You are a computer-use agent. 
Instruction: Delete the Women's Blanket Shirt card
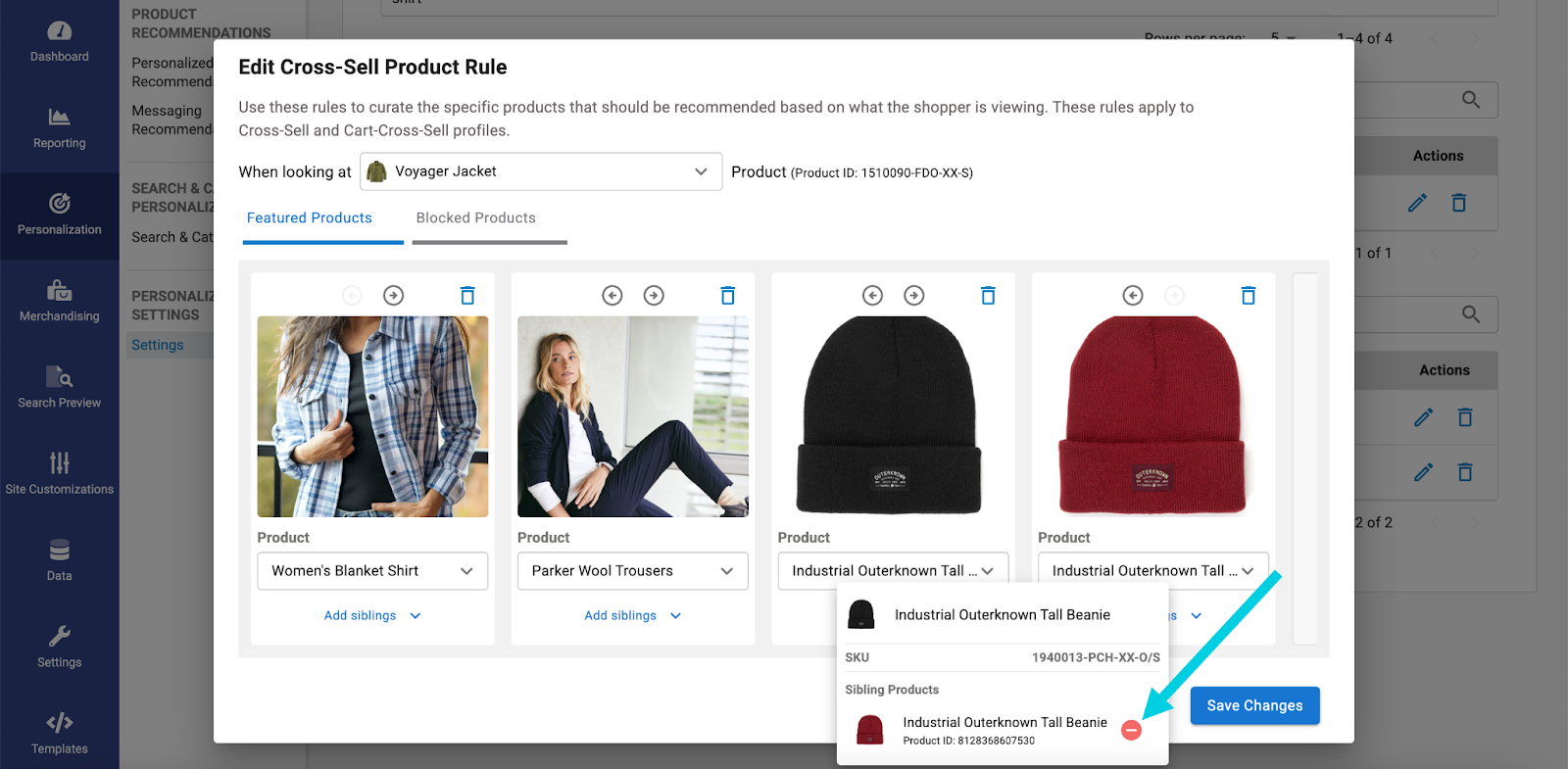pos(467,295)
